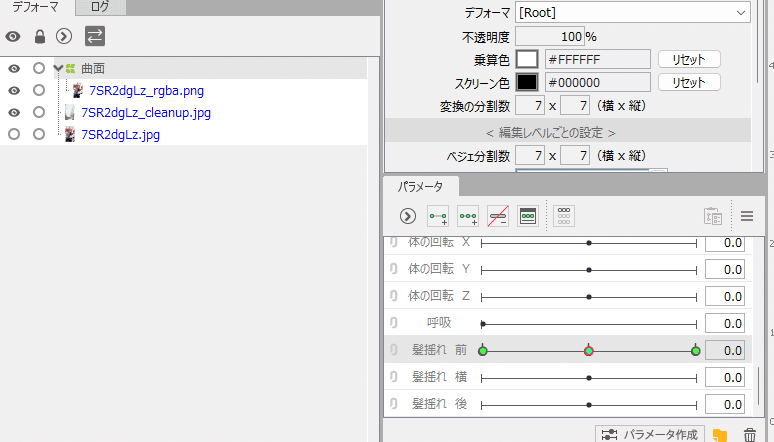774x442 pixels.
Task: Click the 体の回転 Y slider handle
Action: point(589,270)
